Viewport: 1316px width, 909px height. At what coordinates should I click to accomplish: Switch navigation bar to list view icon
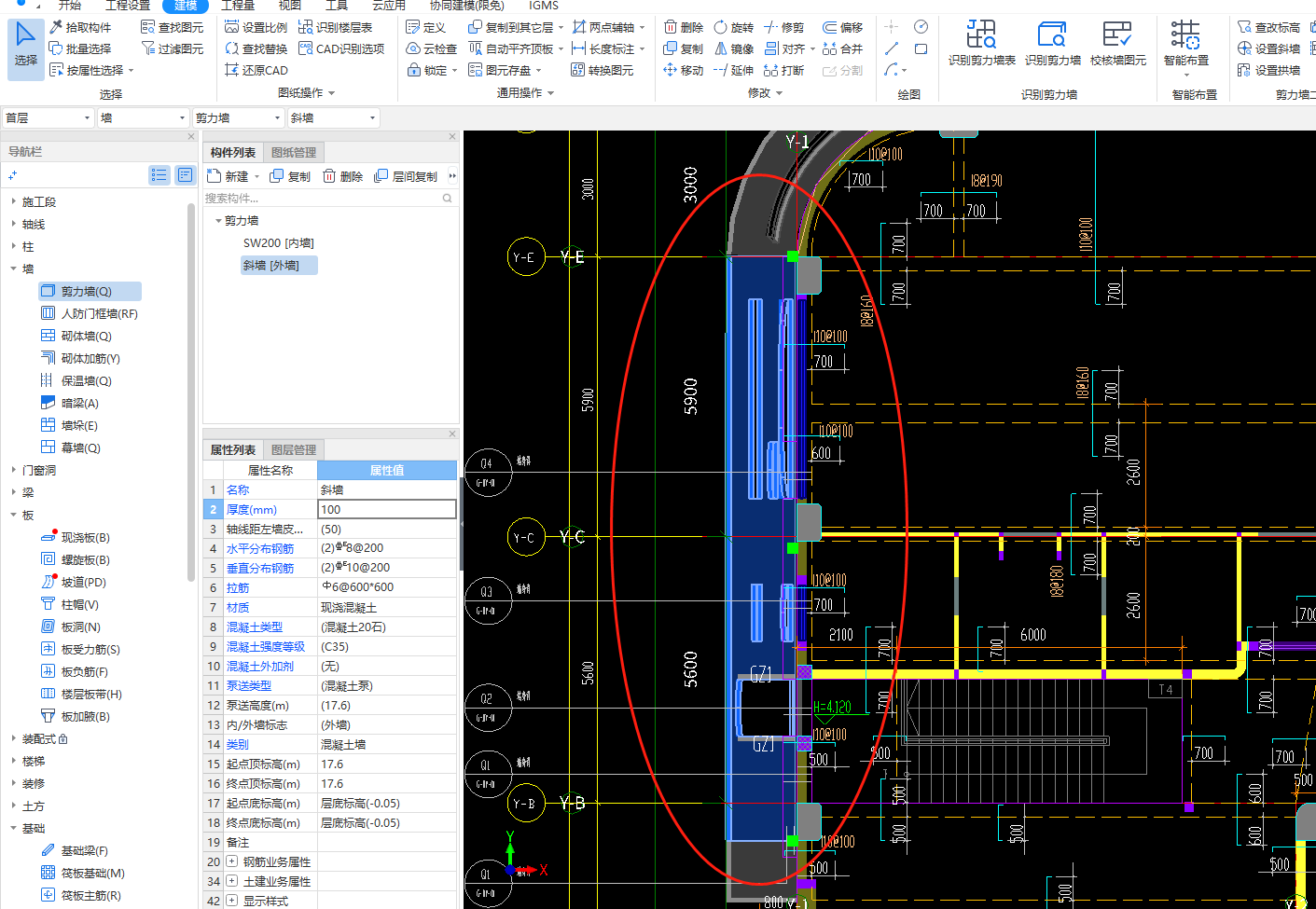(159, 174)
